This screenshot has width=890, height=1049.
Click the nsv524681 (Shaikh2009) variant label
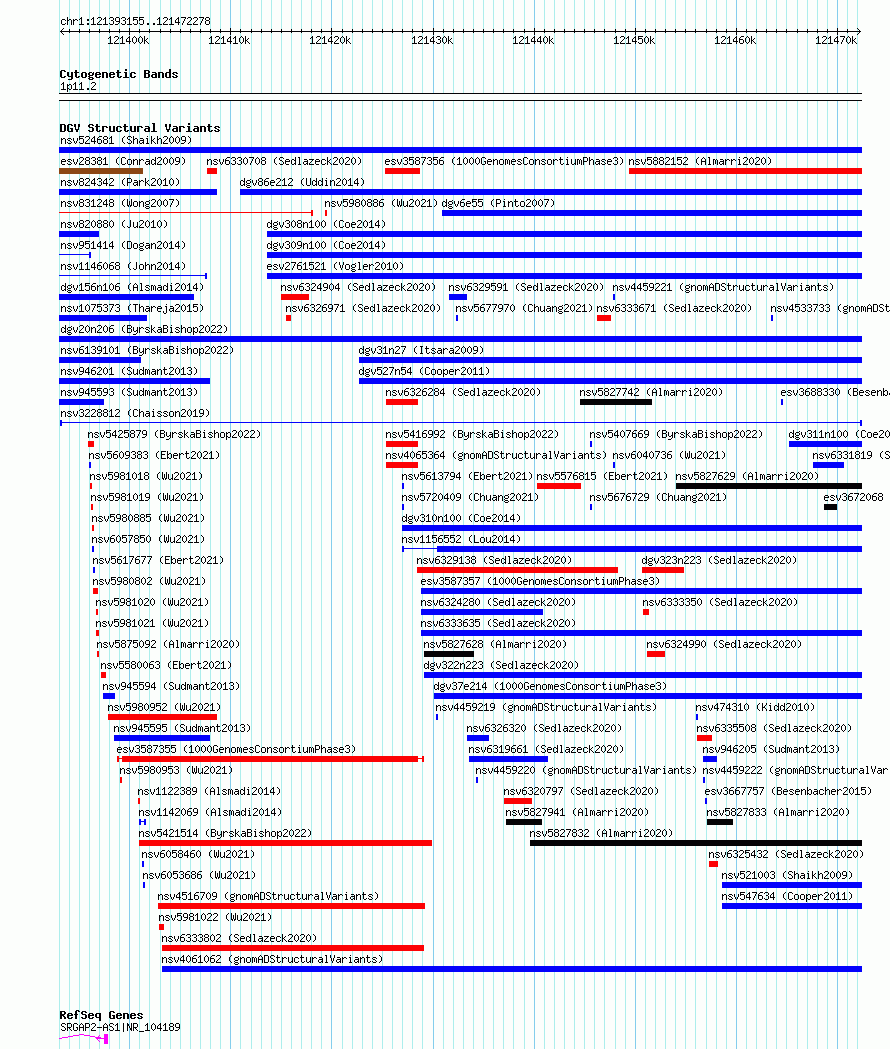(x=126, y=140)
